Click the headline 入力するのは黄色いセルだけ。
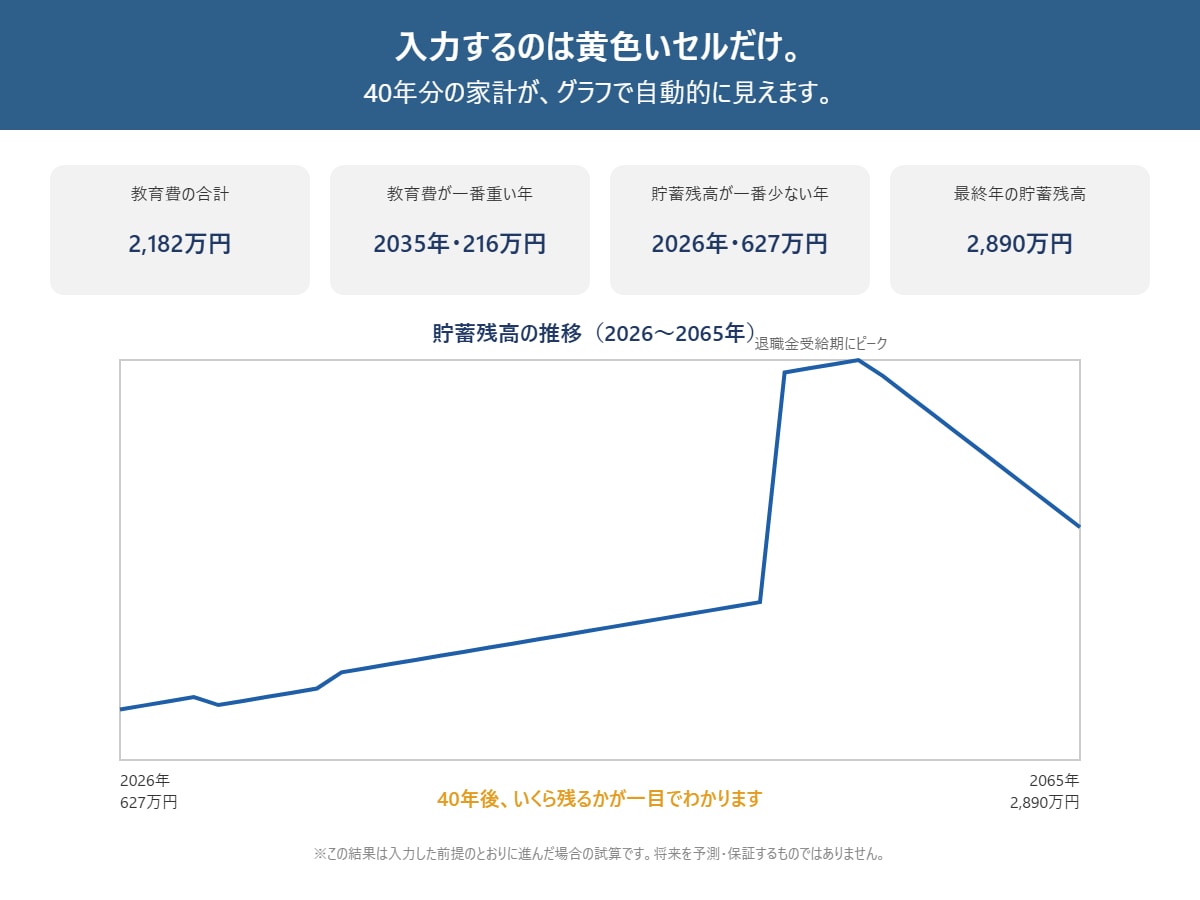This screenshot has height=900, width=1200. tap(599, 47)
